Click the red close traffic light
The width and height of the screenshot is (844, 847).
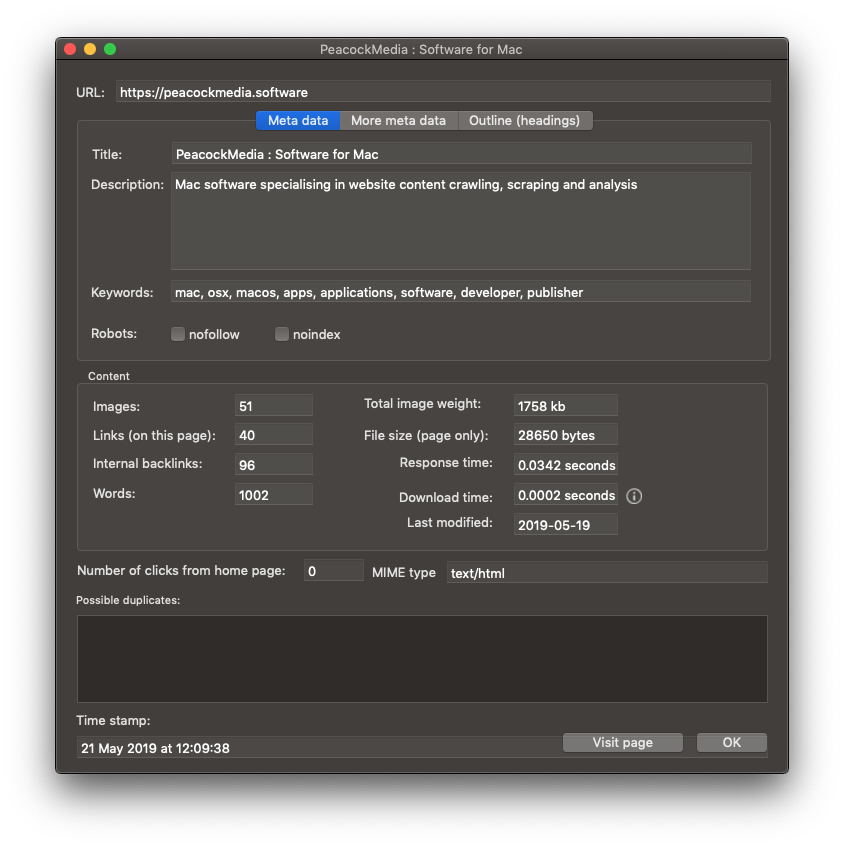point(68,47)
